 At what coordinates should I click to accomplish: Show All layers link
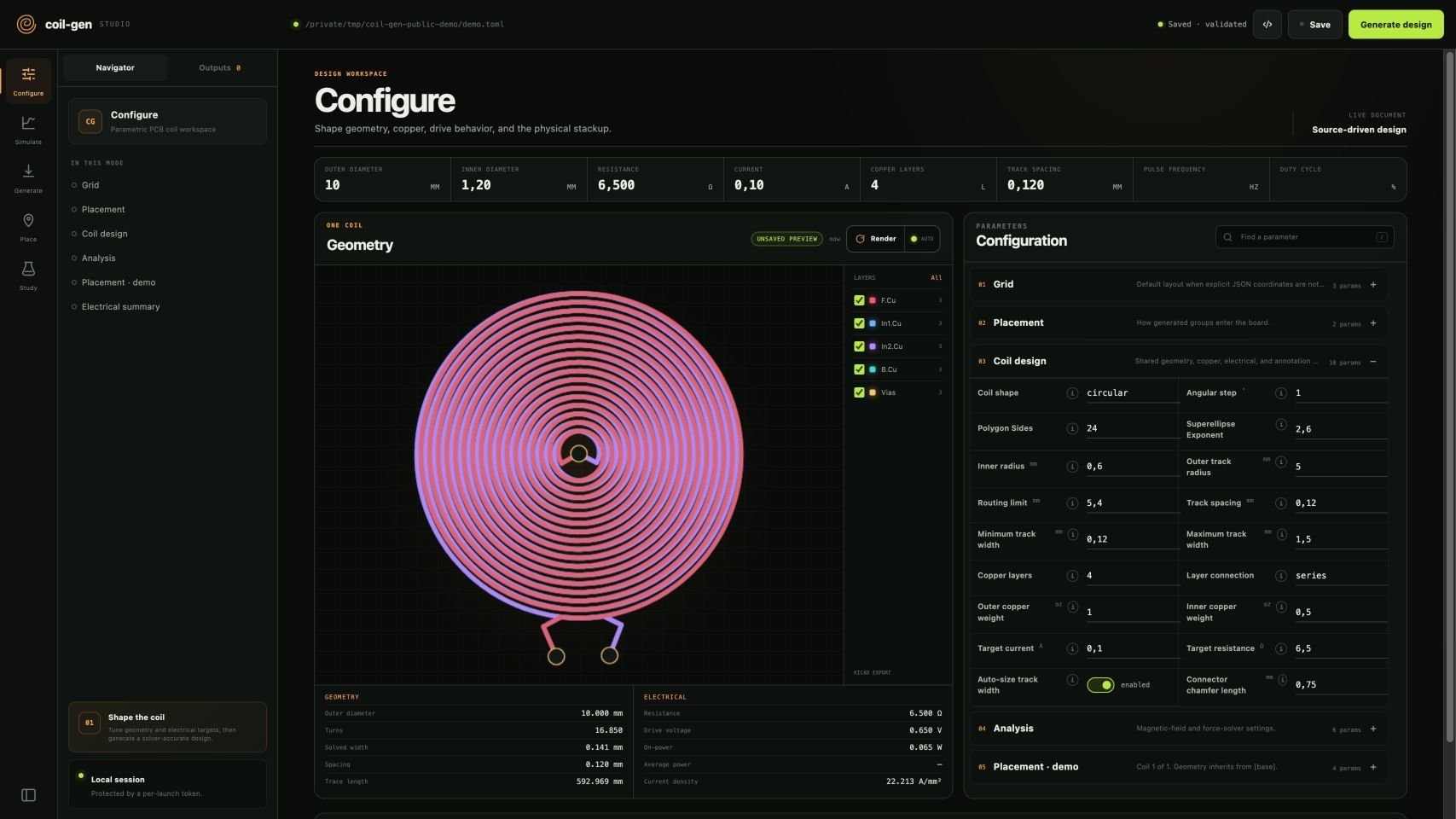pos(937,278)
